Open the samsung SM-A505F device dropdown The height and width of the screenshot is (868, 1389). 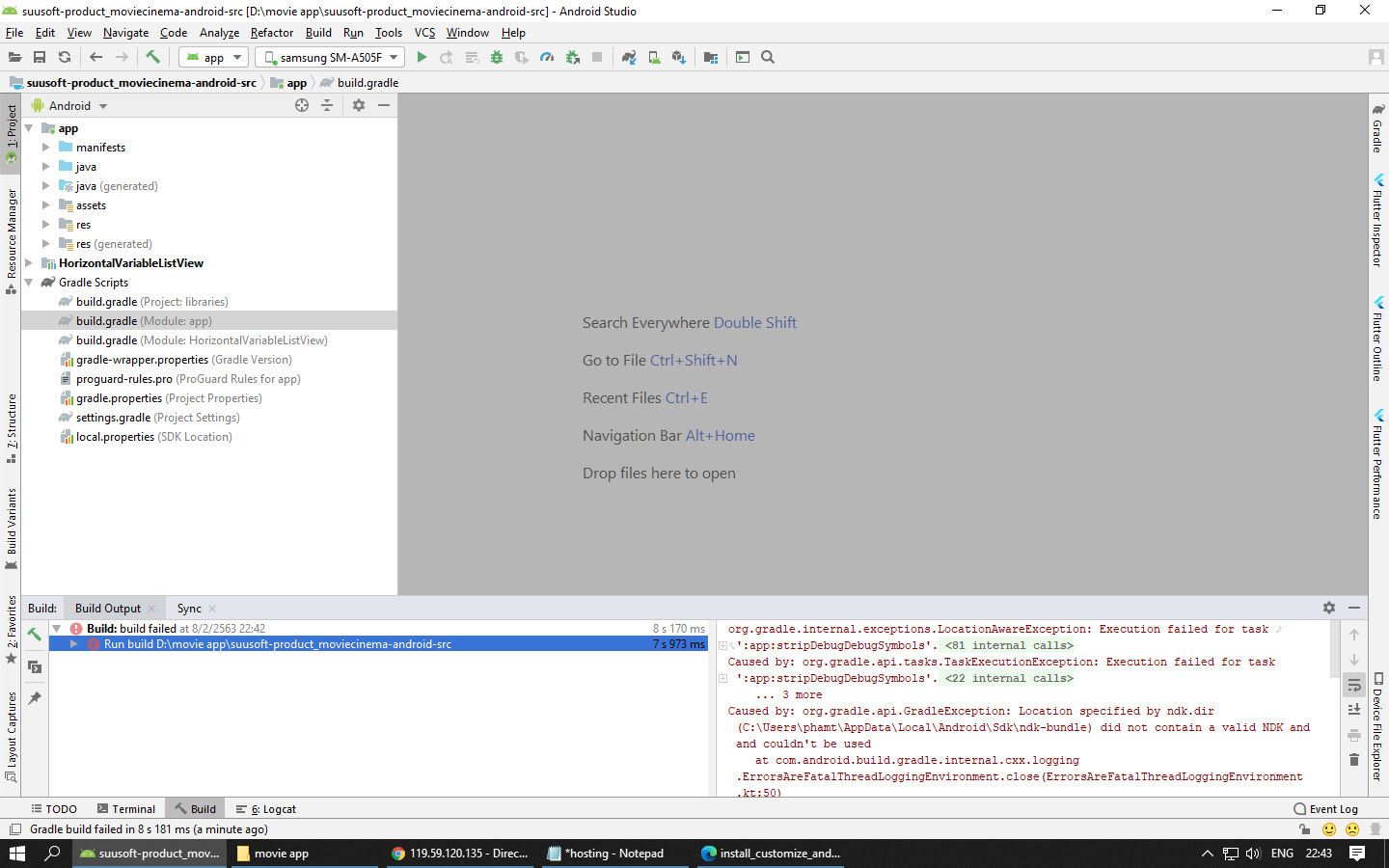tap(330, 58)
